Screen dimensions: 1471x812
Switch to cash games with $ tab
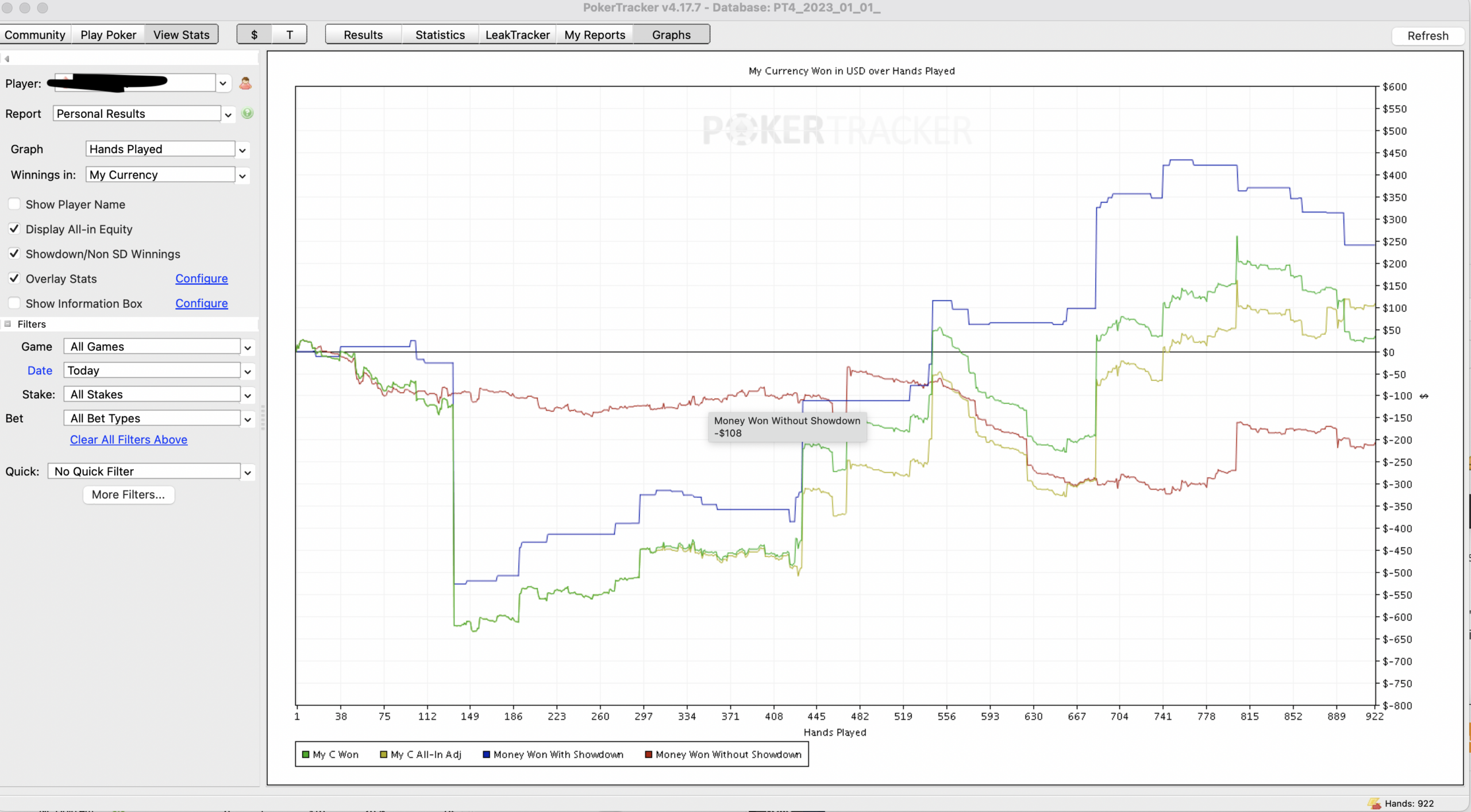pos(254,34)
